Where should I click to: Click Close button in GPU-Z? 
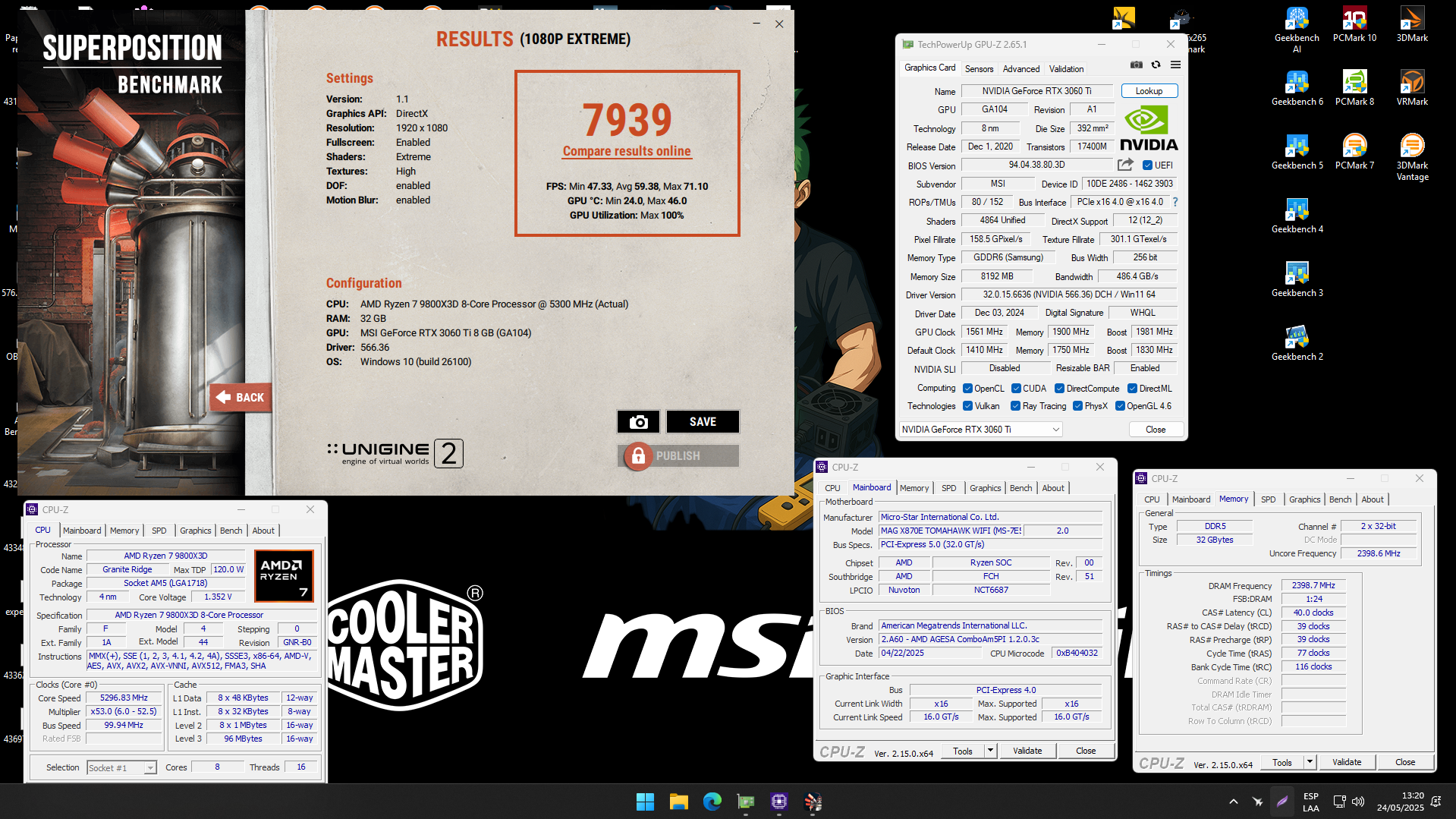point(1156,430)
